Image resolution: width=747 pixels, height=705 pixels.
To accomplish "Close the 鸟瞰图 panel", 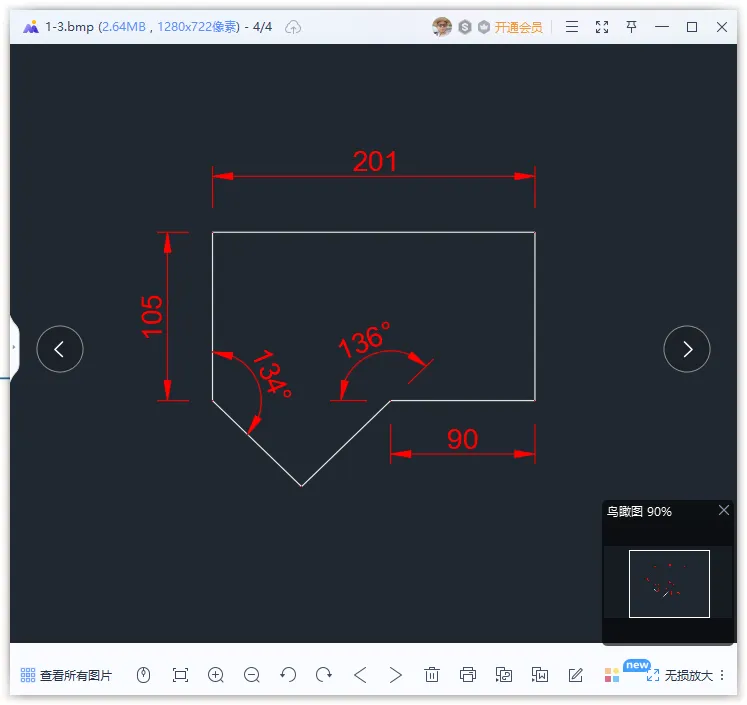I will 724,510.
